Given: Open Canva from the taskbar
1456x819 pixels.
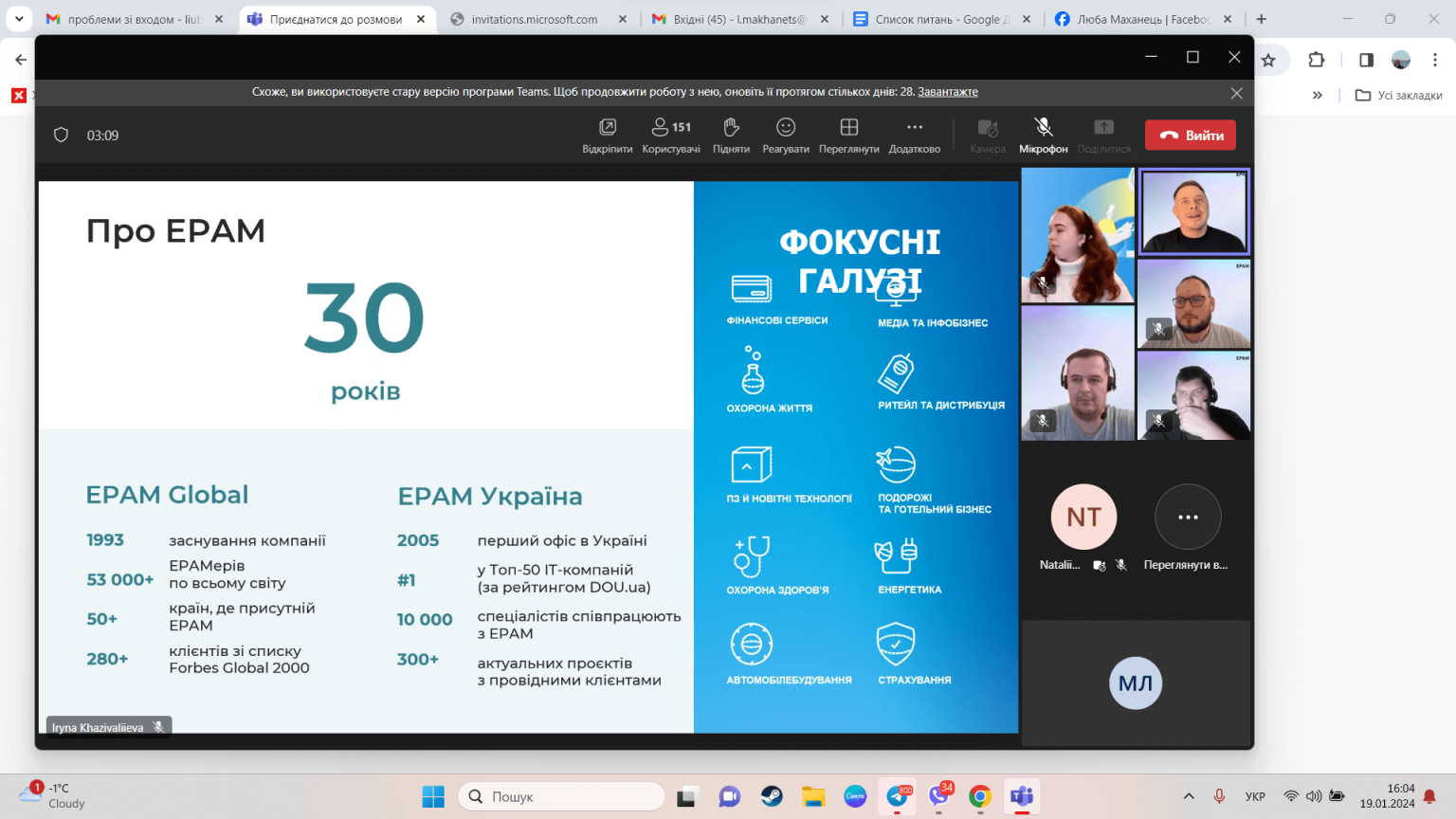Looking at the screenshot, I should click(855, 796).
